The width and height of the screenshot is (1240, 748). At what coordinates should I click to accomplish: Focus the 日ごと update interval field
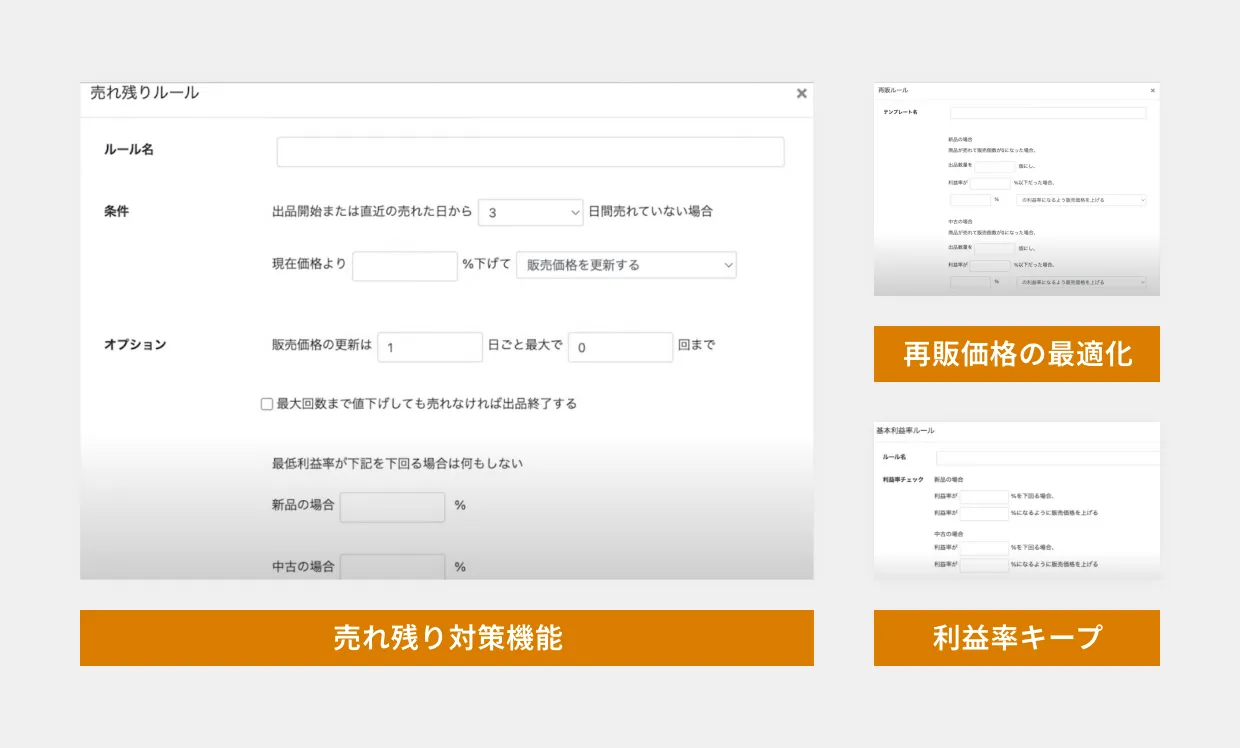click(x=430, y=347)
